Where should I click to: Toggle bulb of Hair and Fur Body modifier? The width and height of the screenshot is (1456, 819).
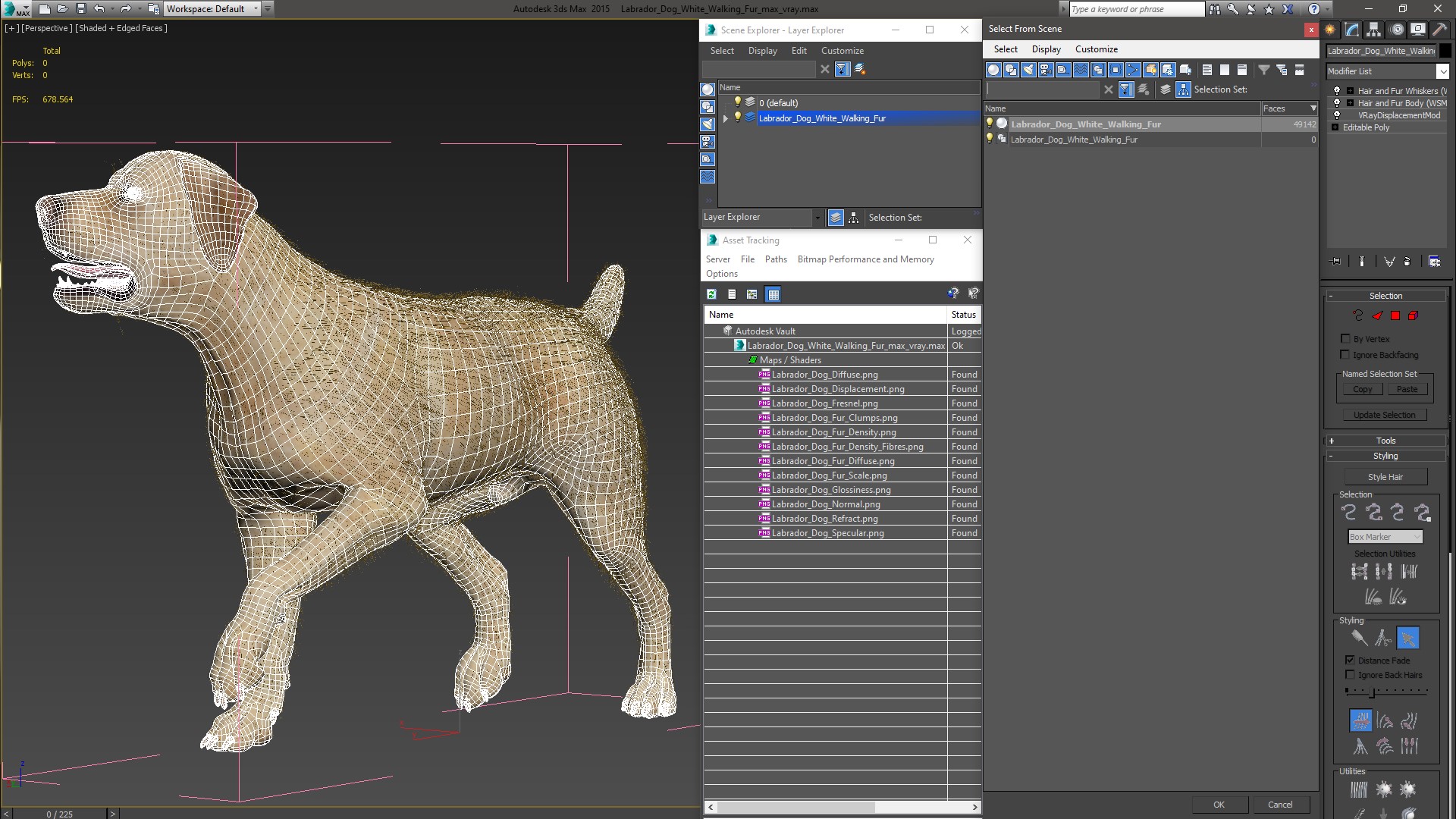(x=1337, y=102)
